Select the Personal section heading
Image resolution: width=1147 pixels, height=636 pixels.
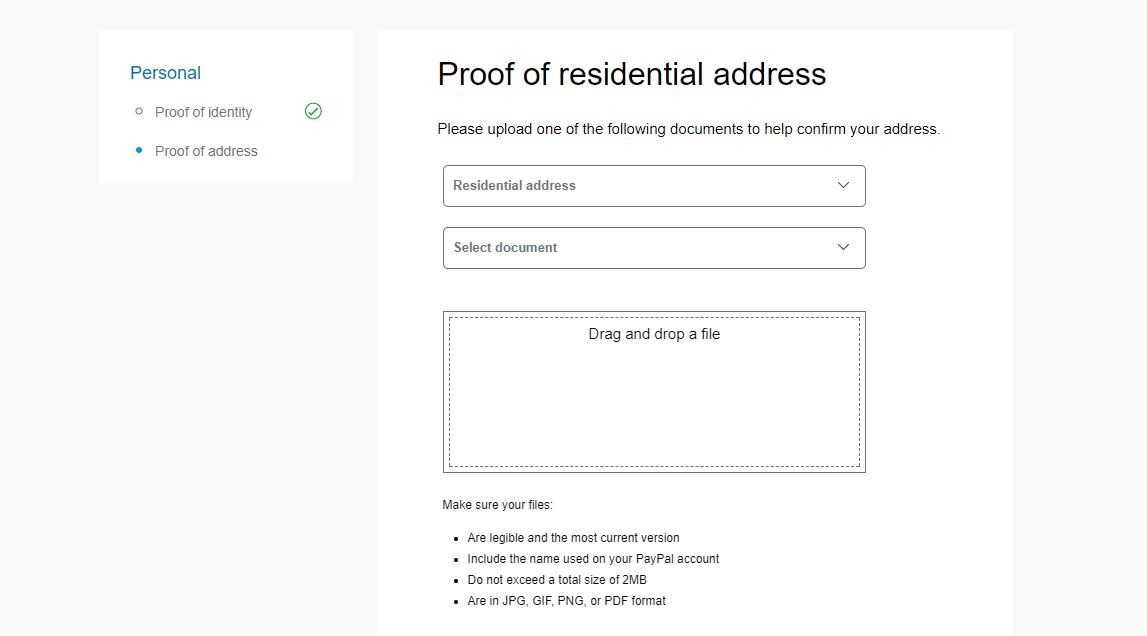coord(165,73)
